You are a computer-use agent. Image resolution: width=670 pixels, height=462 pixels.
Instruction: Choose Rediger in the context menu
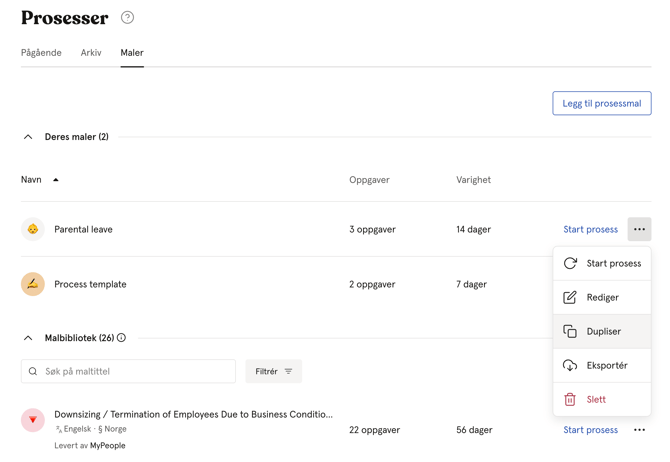(602, 297)
